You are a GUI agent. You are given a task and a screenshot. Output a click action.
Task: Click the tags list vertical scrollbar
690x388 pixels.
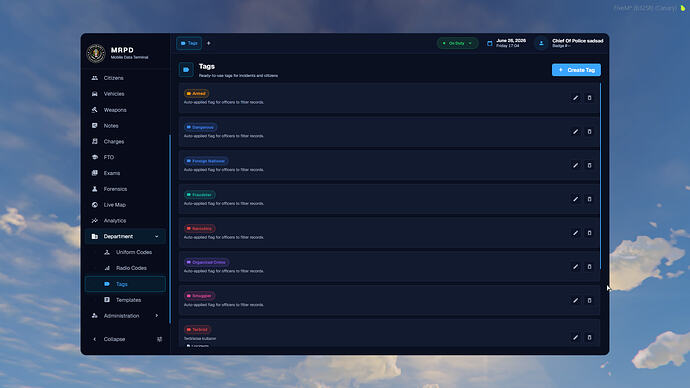click(600, 176)
